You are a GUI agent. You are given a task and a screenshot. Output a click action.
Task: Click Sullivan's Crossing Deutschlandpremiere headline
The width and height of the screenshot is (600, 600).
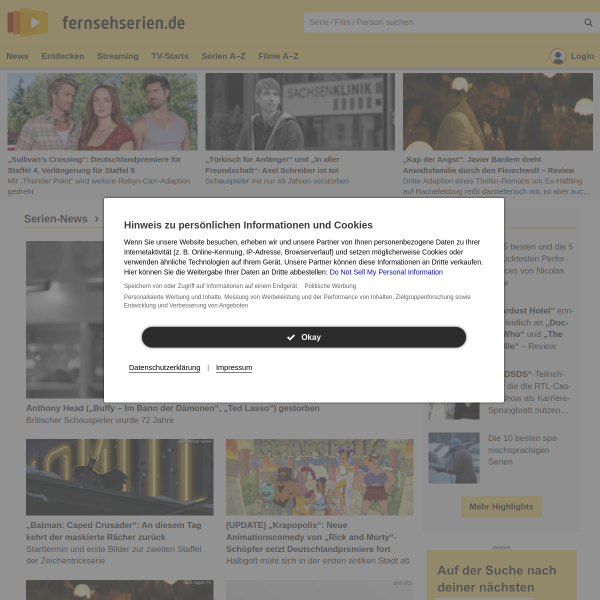(95, 165)
